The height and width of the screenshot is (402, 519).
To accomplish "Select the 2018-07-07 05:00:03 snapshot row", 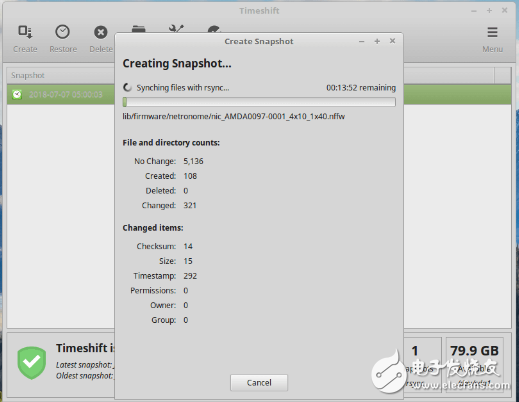I will [x=61, y=95].
